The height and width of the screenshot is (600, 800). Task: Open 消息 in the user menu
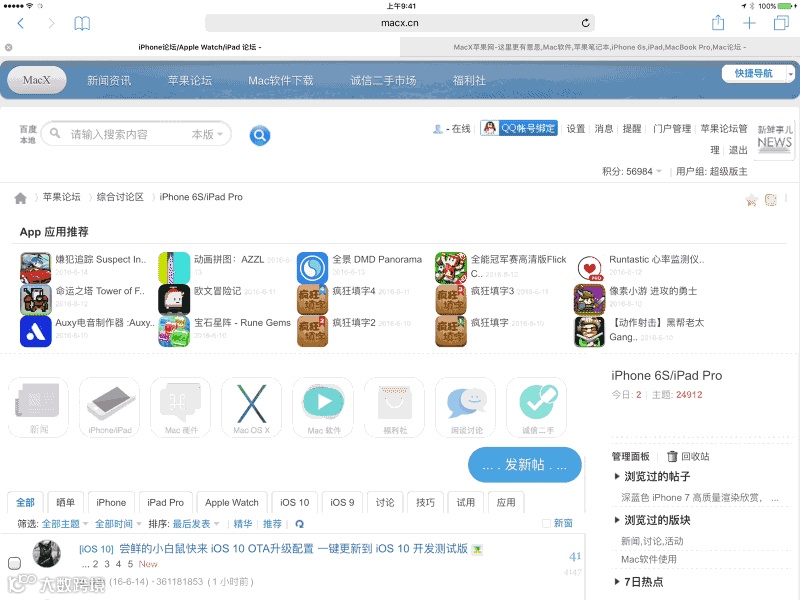coord(604,129)
